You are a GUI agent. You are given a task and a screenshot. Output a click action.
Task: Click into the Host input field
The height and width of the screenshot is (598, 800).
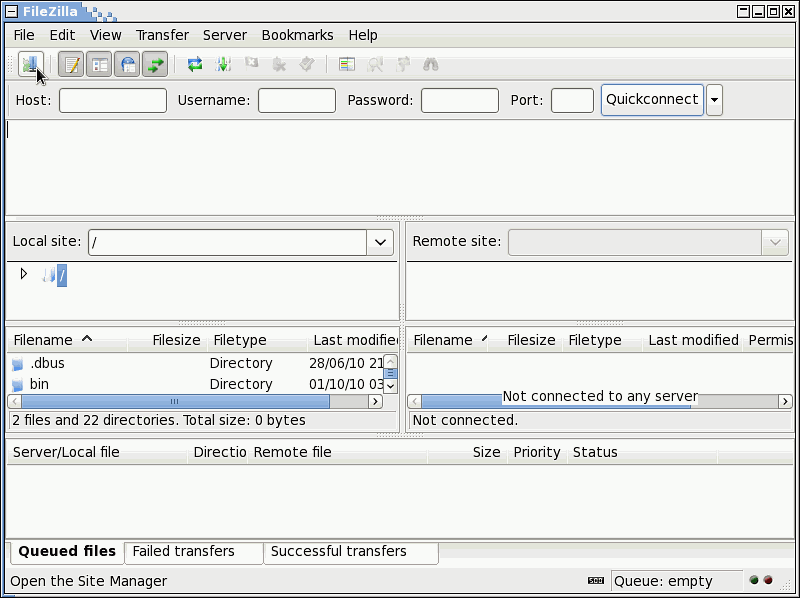[x=113, y=100]
